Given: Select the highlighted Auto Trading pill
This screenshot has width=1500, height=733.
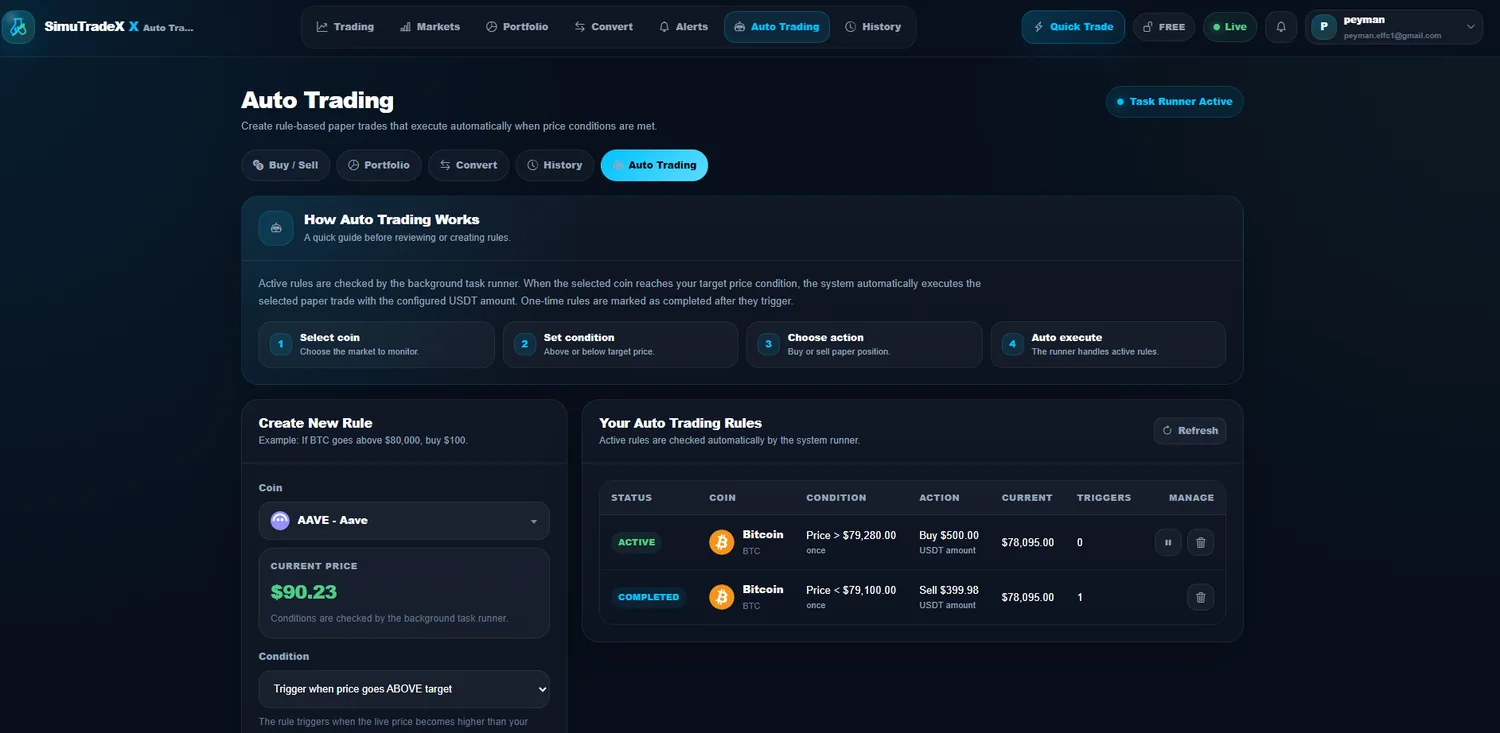Looking at the screenshot, I should 654,165.
